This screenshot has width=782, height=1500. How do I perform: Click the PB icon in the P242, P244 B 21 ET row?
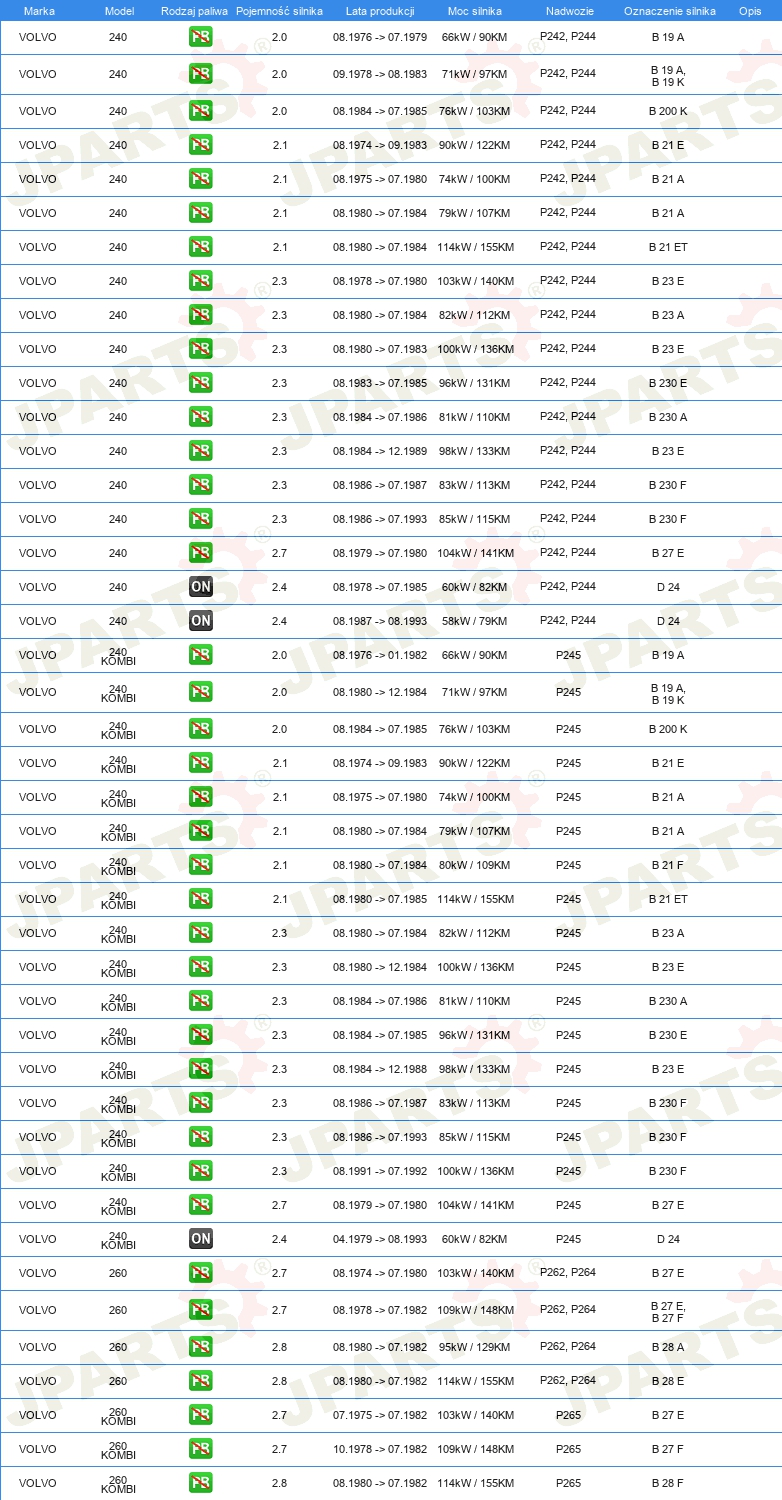coord(201,247)
